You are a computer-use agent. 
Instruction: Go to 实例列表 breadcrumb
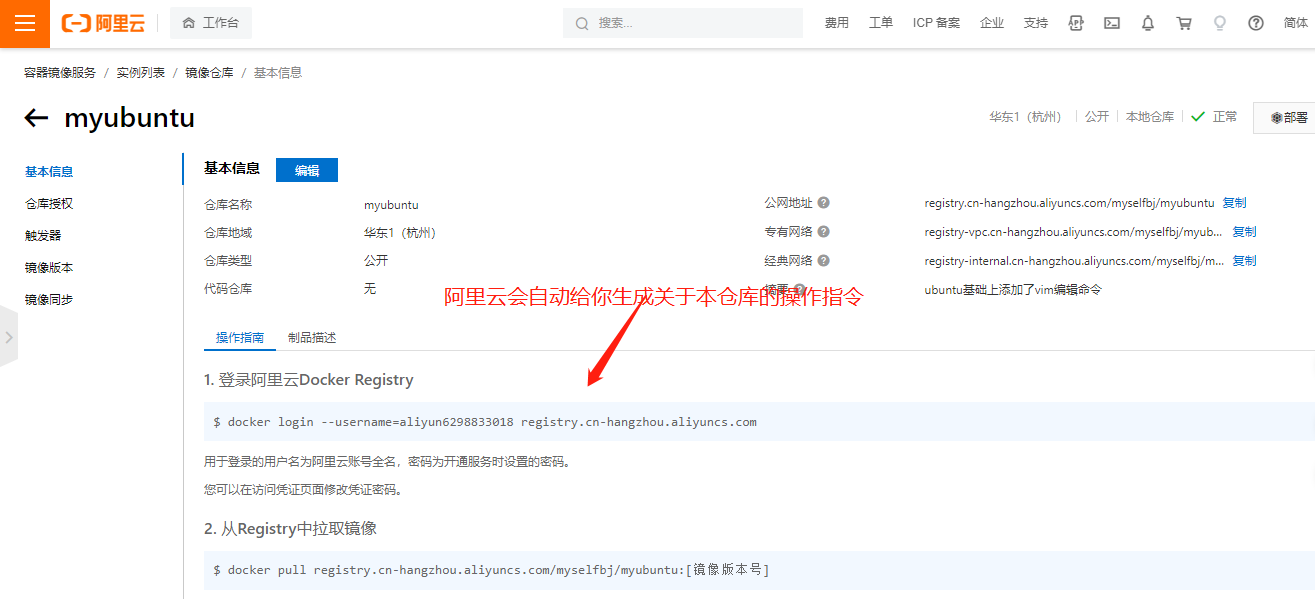pyautogui.click(x=141, y=73)
